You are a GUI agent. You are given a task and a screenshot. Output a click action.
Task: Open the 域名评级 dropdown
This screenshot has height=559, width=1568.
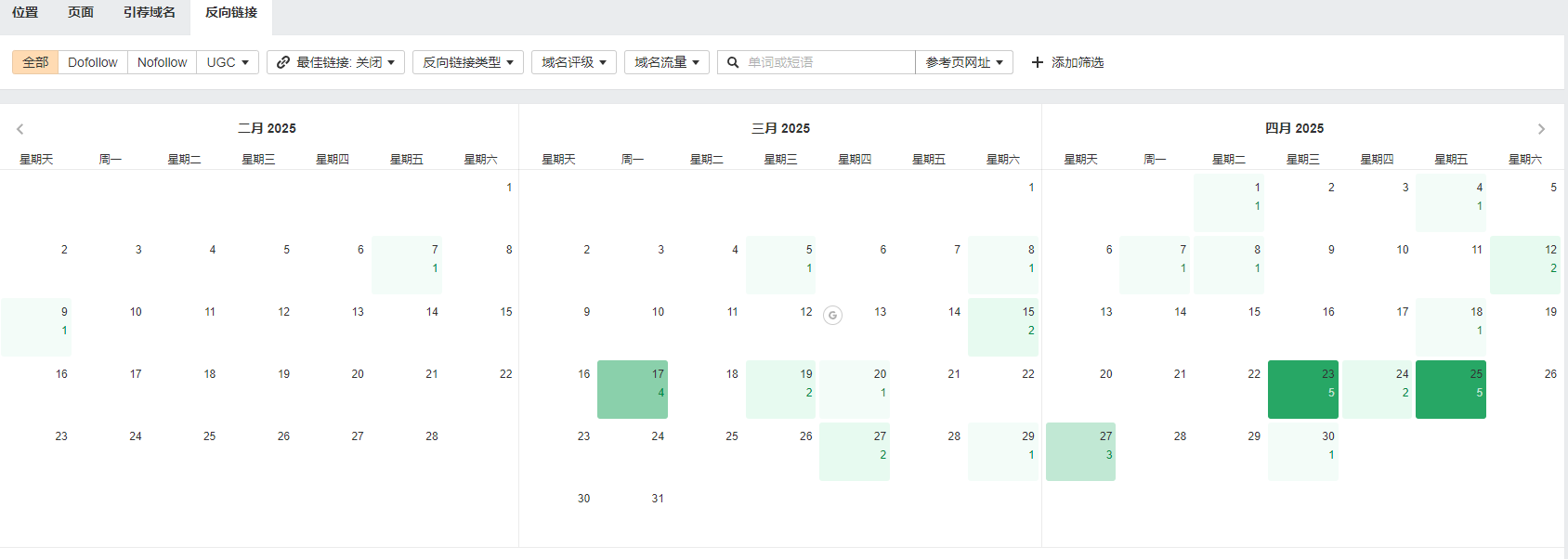click(x=574, y=62)
